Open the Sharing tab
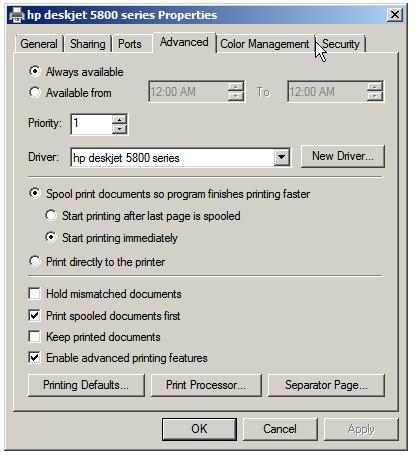Screen dimensions: 415x459 point(88,44)
